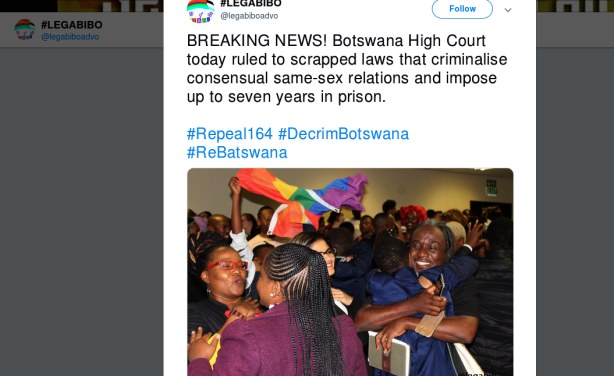Viewport: 614px width, 376px height.
Task: Dismiss the tweet by clicking the dark overlay on the right
Action: point(575,212)
